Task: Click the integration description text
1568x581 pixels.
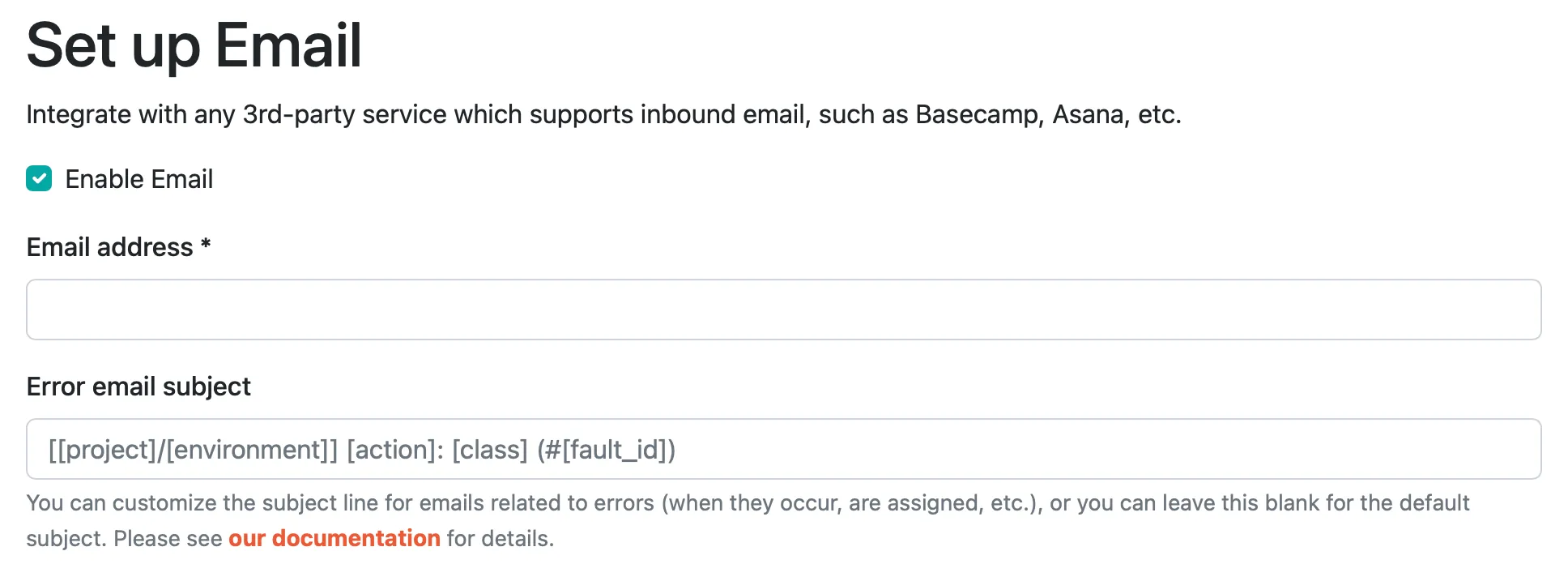Action: coord(603,114)
